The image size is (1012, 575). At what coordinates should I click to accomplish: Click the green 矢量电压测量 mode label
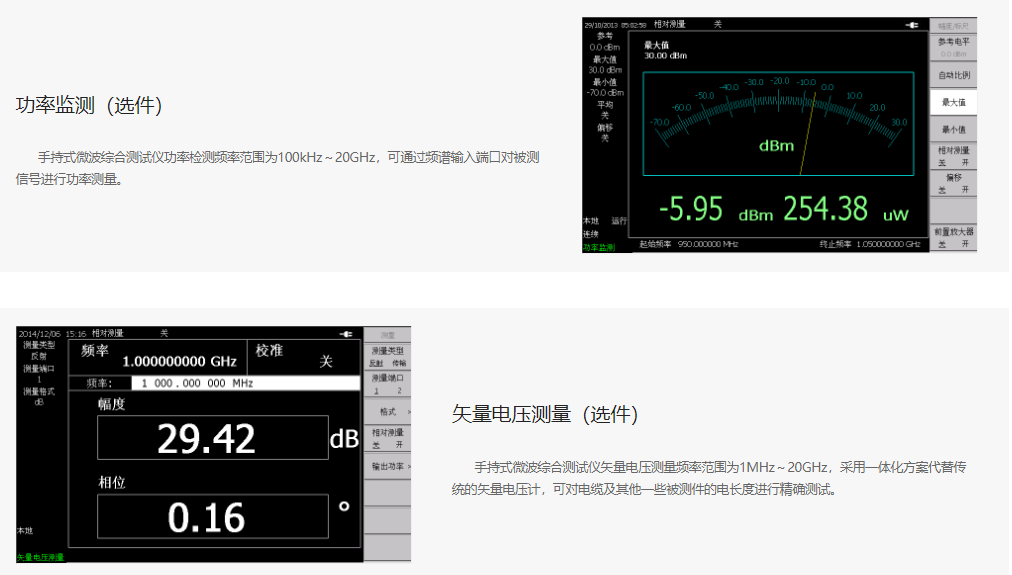tap(40, 556)
